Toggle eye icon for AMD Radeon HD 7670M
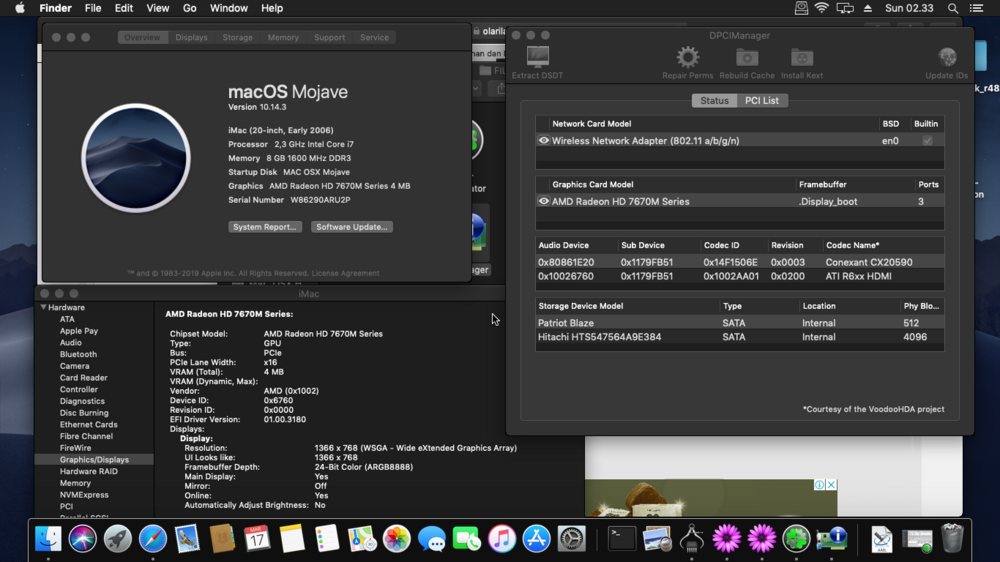Screen dimensions: 1000x562 coord(543,201)
